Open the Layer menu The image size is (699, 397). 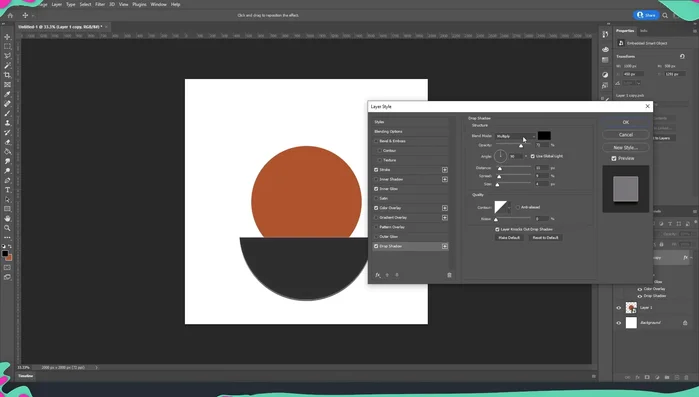57,4
